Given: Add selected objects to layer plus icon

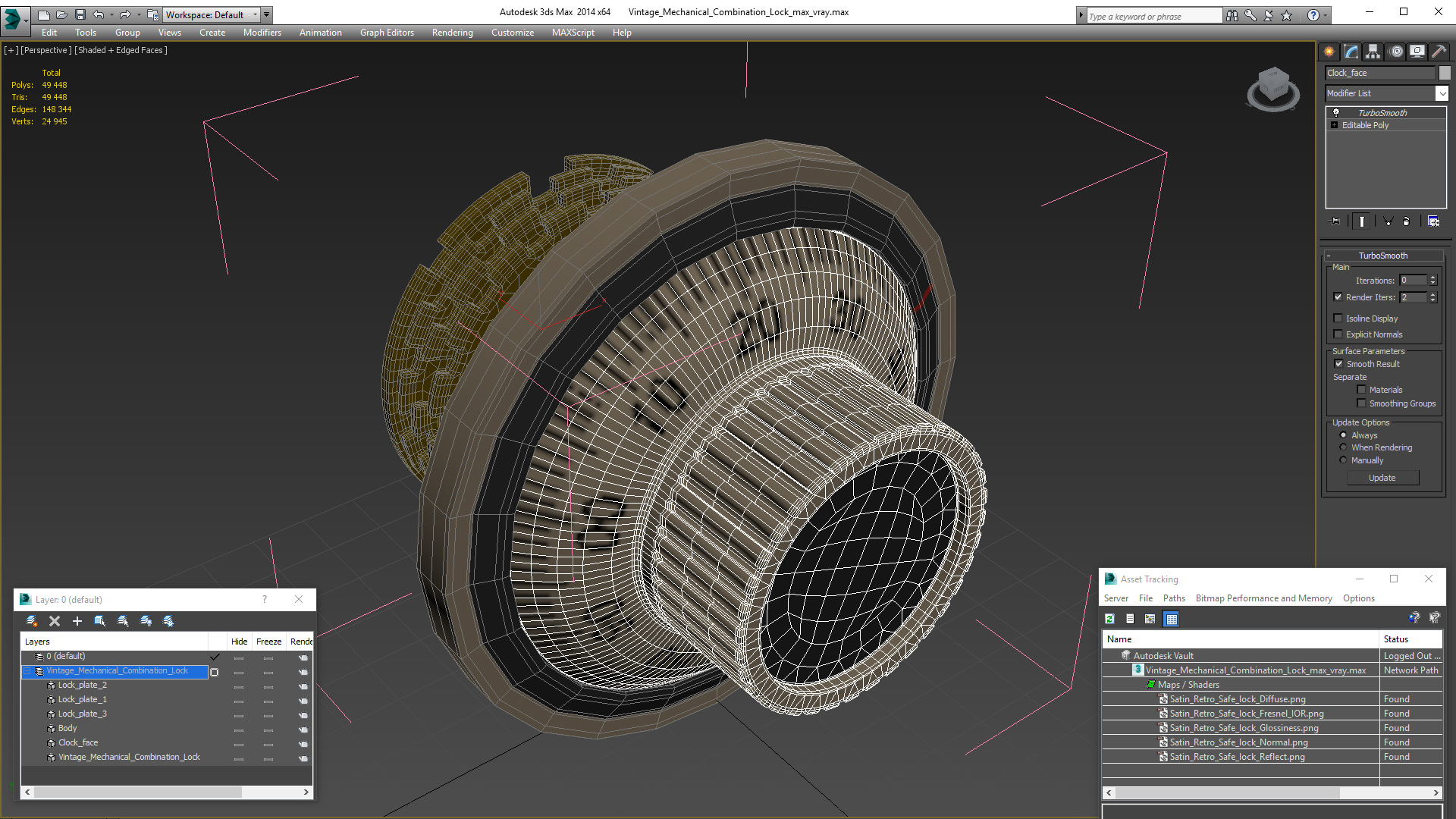Looking at the screenshot, I should pyautogui.click(x=77, y=621).
